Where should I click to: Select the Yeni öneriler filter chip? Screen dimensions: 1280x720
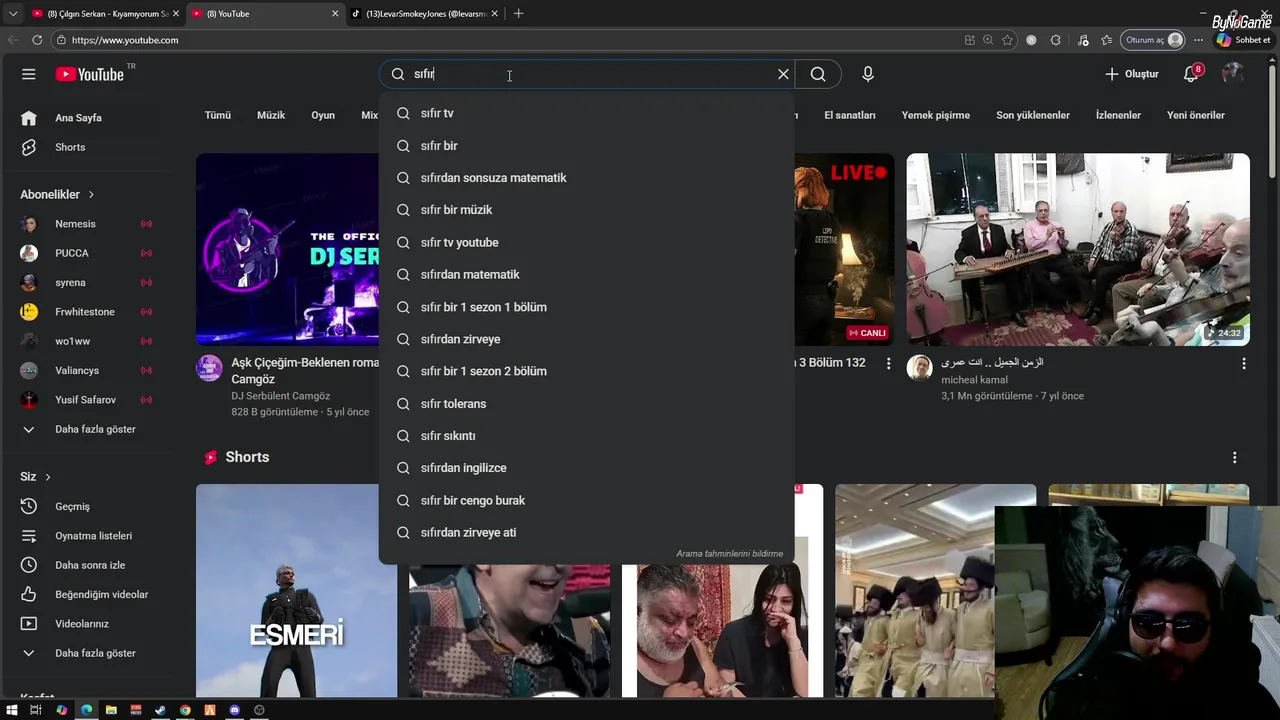(1196, 115)
